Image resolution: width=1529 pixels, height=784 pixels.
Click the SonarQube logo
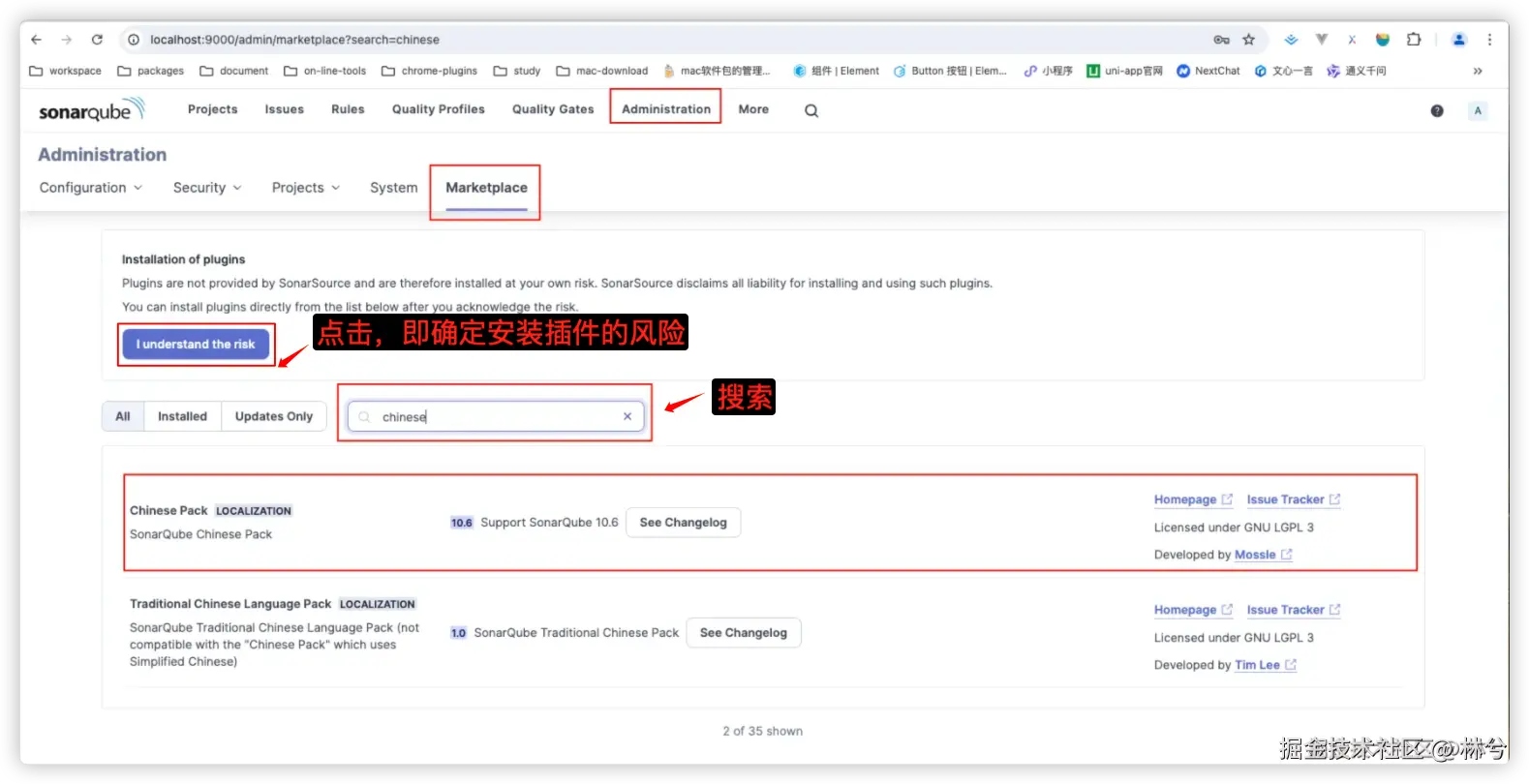coord(91,110)
